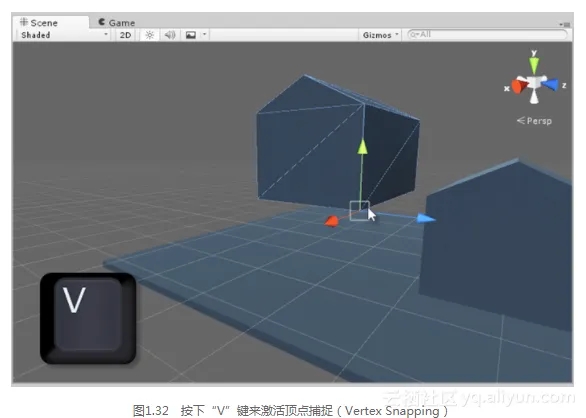Open the Shaded draw mode dropdown
The height and width of the screenshot is (418, 586).
pos(64,35)
